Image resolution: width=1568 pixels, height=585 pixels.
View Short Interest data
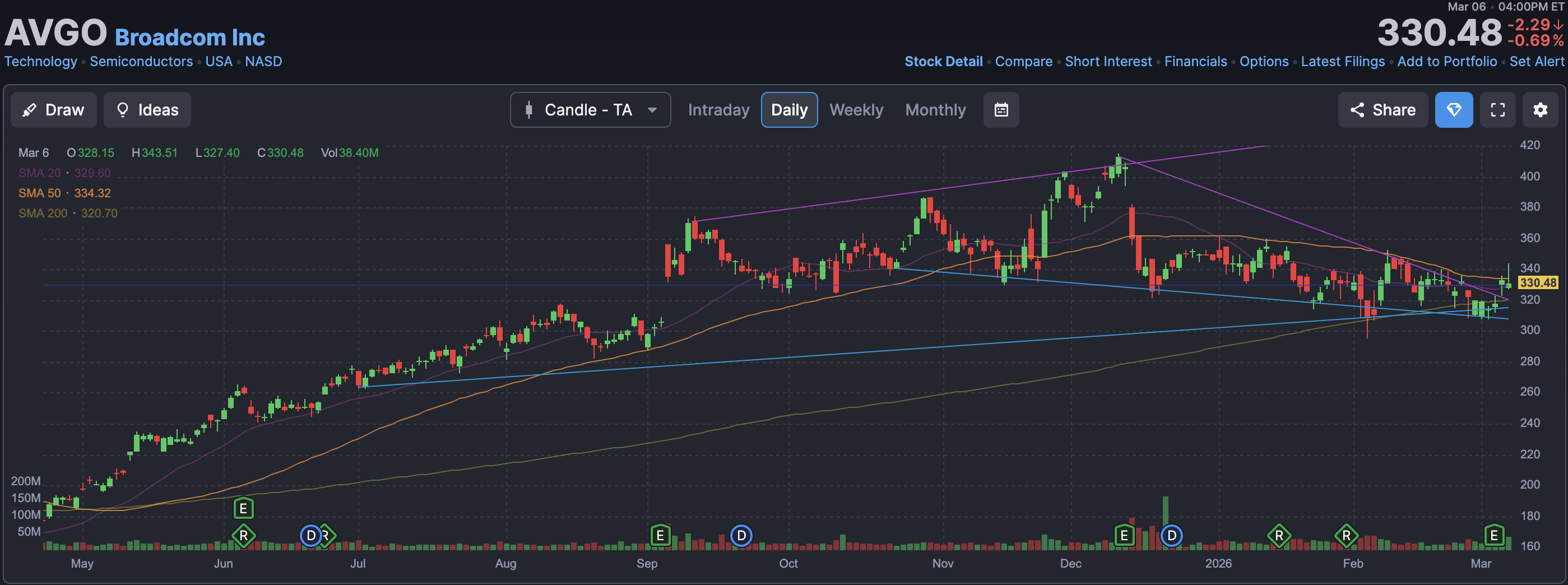click(x=1108, y=62)
